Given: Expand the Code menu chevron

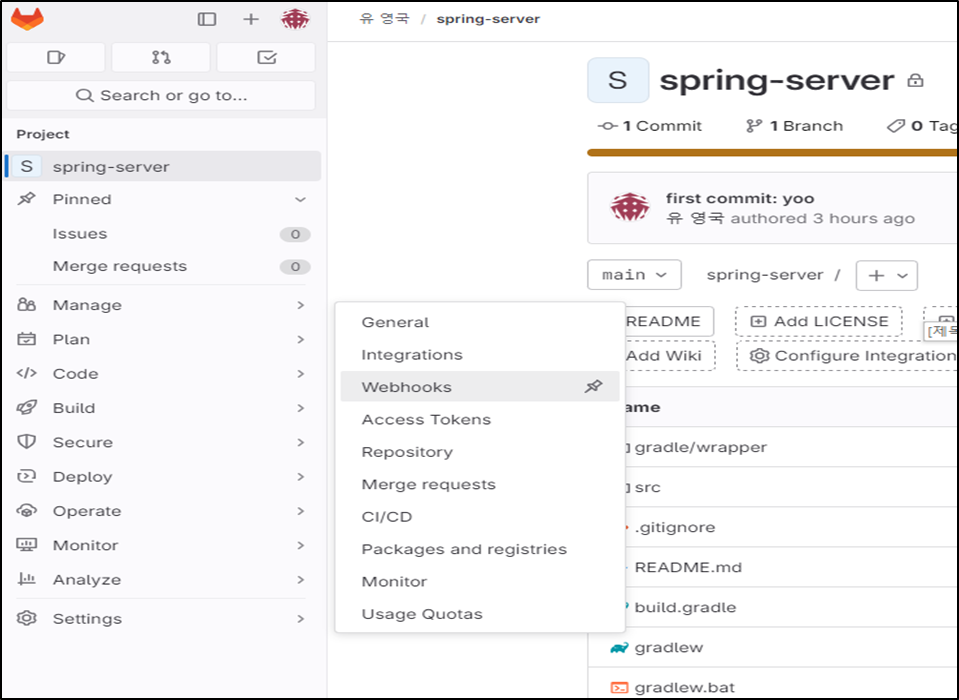Looking at the screenshot, I should click(300, 373).
